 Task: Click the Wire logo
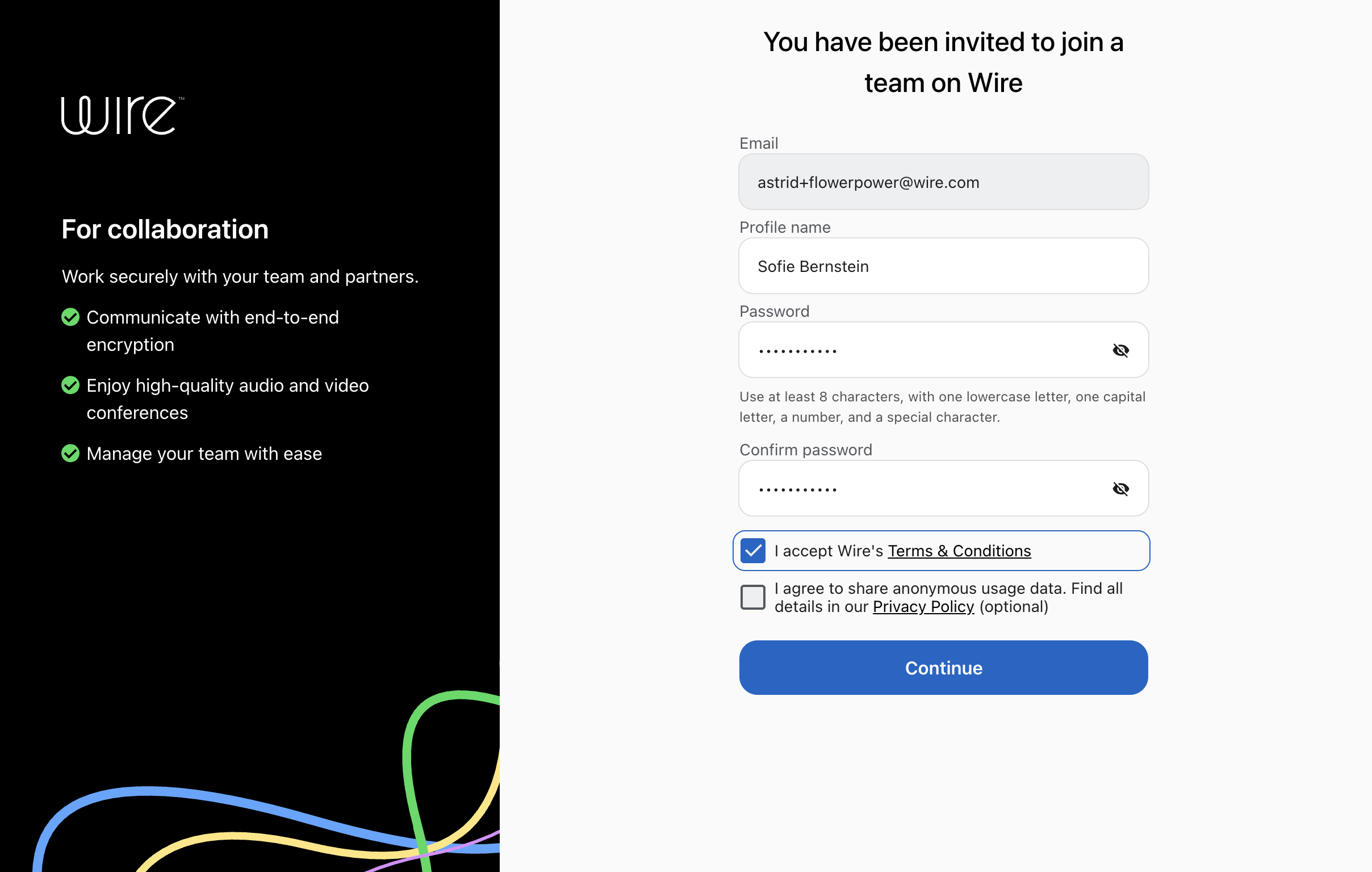pyautogui.click(x=123, y=116)
